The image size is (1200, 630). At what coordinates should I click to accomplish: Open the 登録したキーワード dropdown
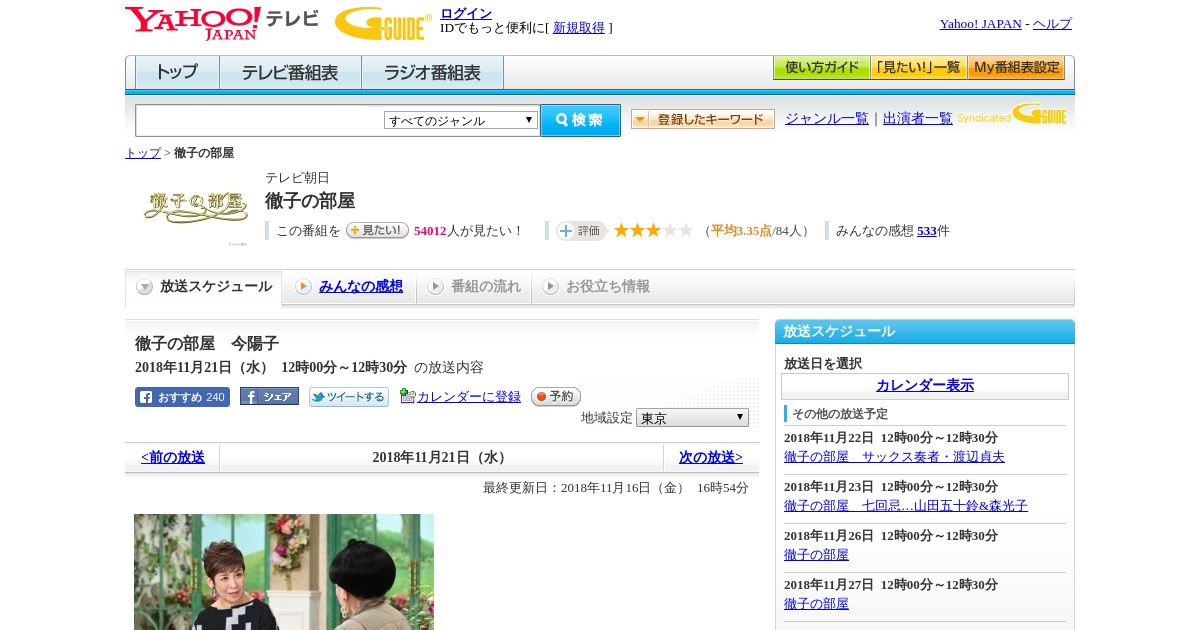pyautogui.click(x=703, y=119)
